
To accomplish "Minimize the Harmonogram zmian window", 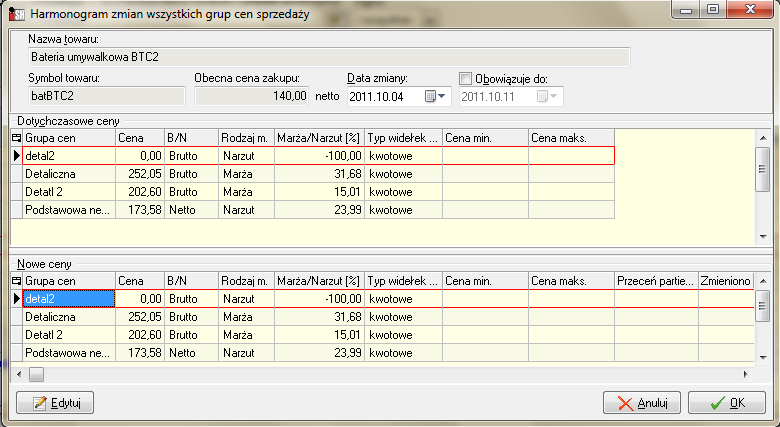I will (x=686, y=9).
